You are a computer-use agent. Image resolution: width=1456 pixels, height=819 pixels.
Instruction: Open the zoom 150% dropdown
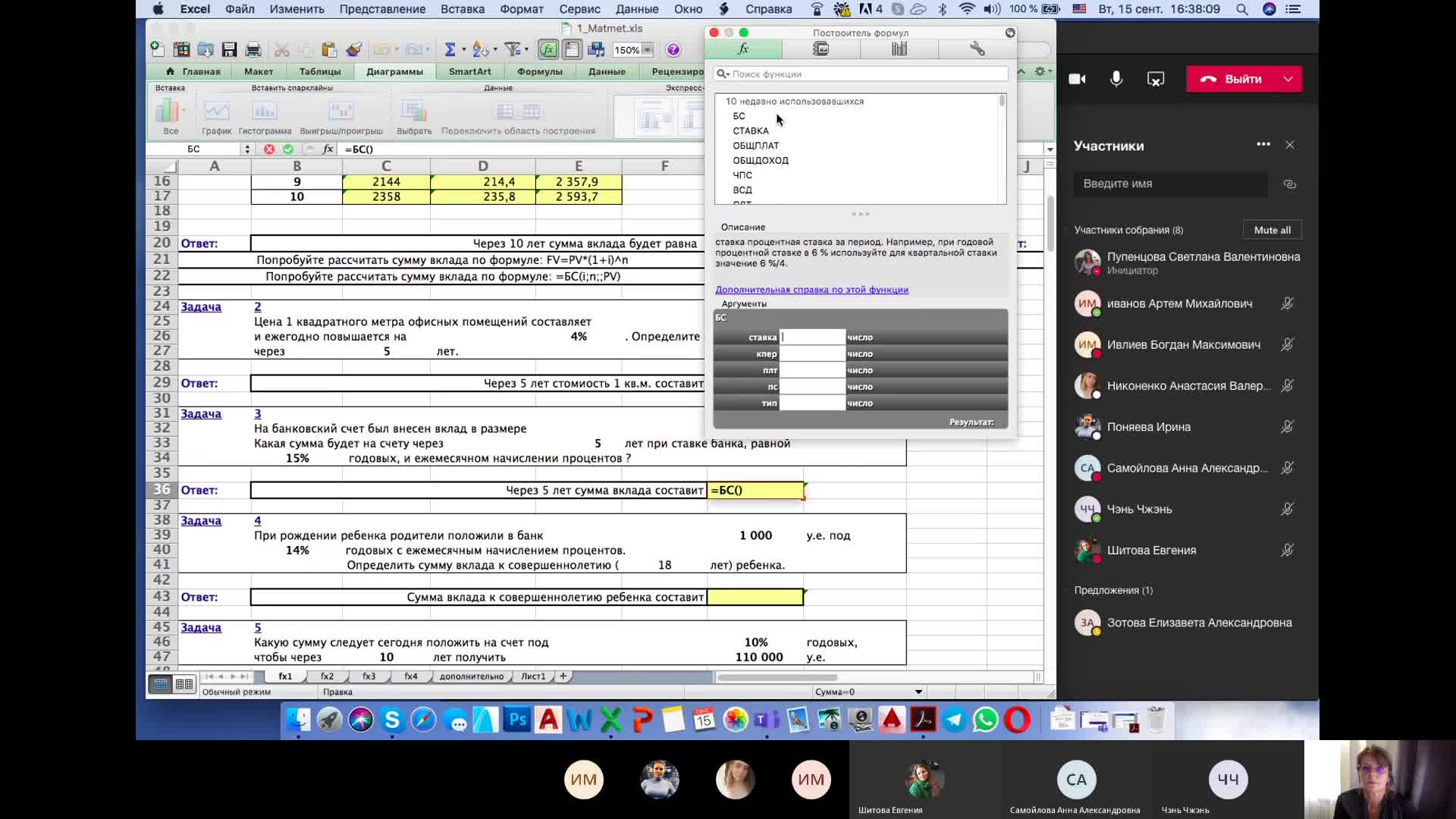648,50
